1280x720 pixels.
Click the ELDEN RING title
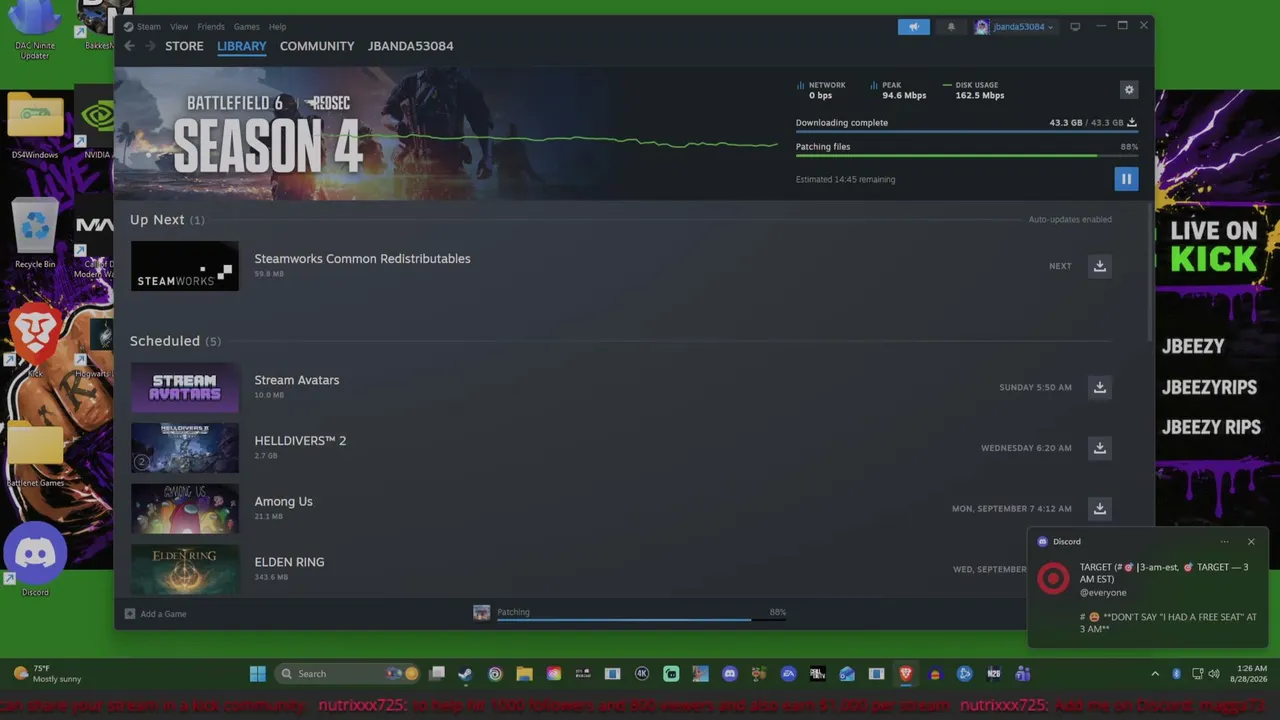point(289,562)
